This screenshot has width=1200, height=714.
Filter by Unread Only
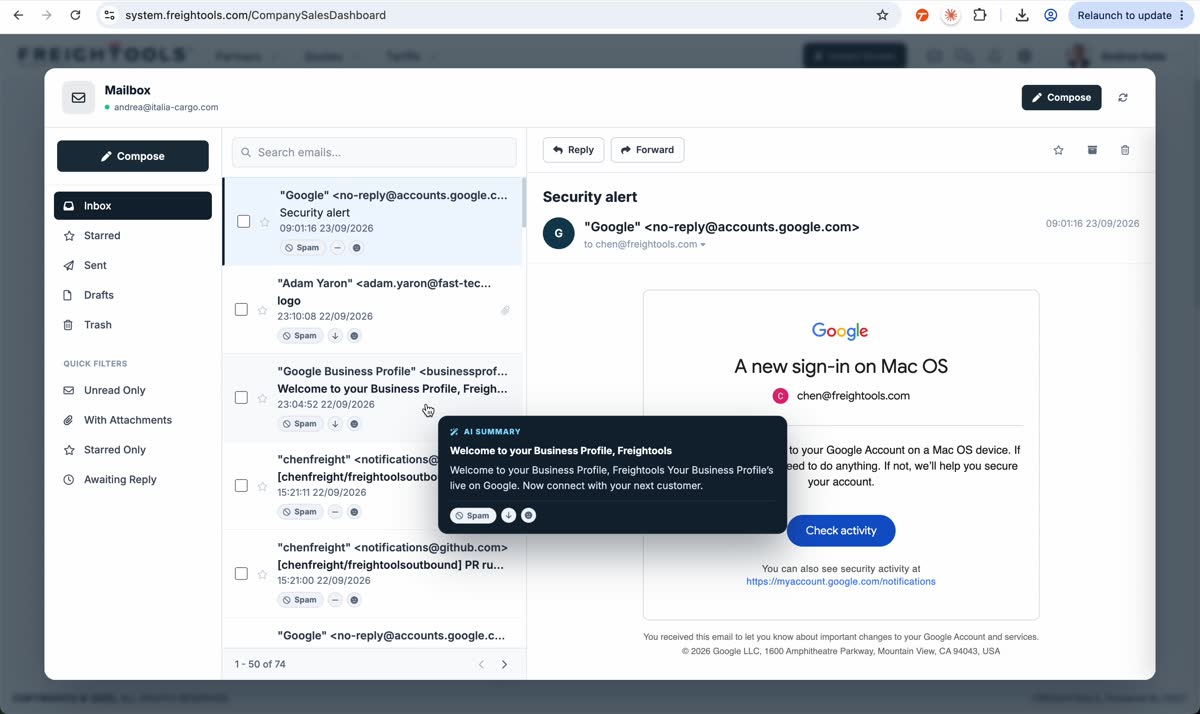click(133, 390)
